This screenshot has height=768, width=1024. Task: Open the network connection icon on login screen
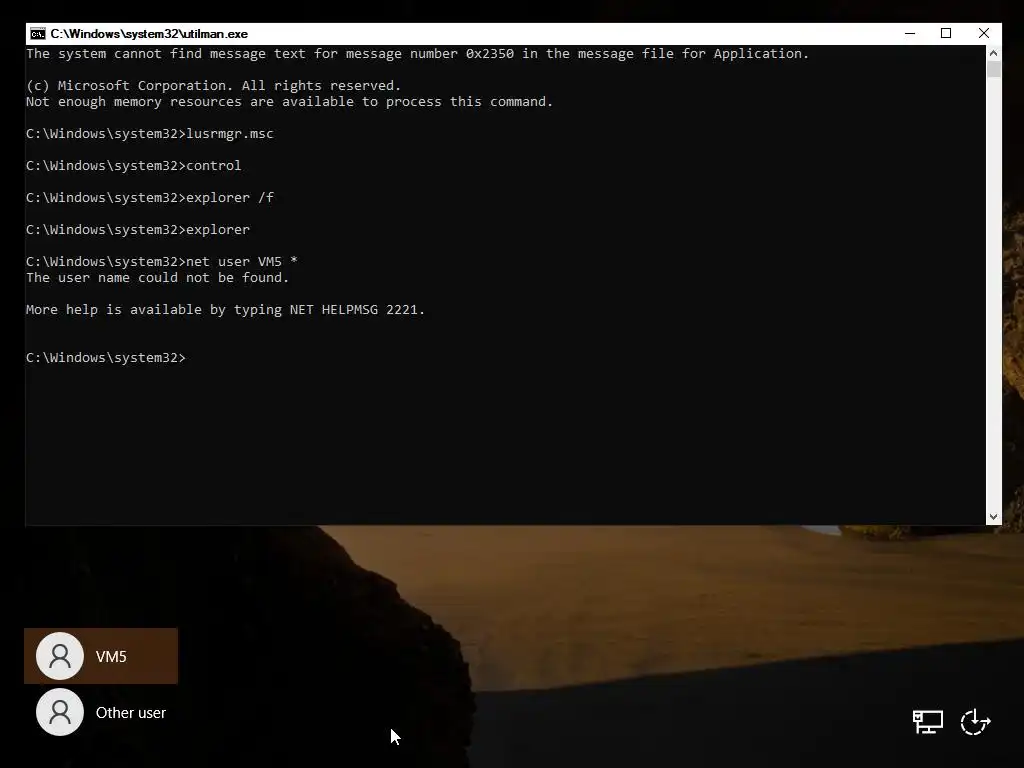coord(927,722)
